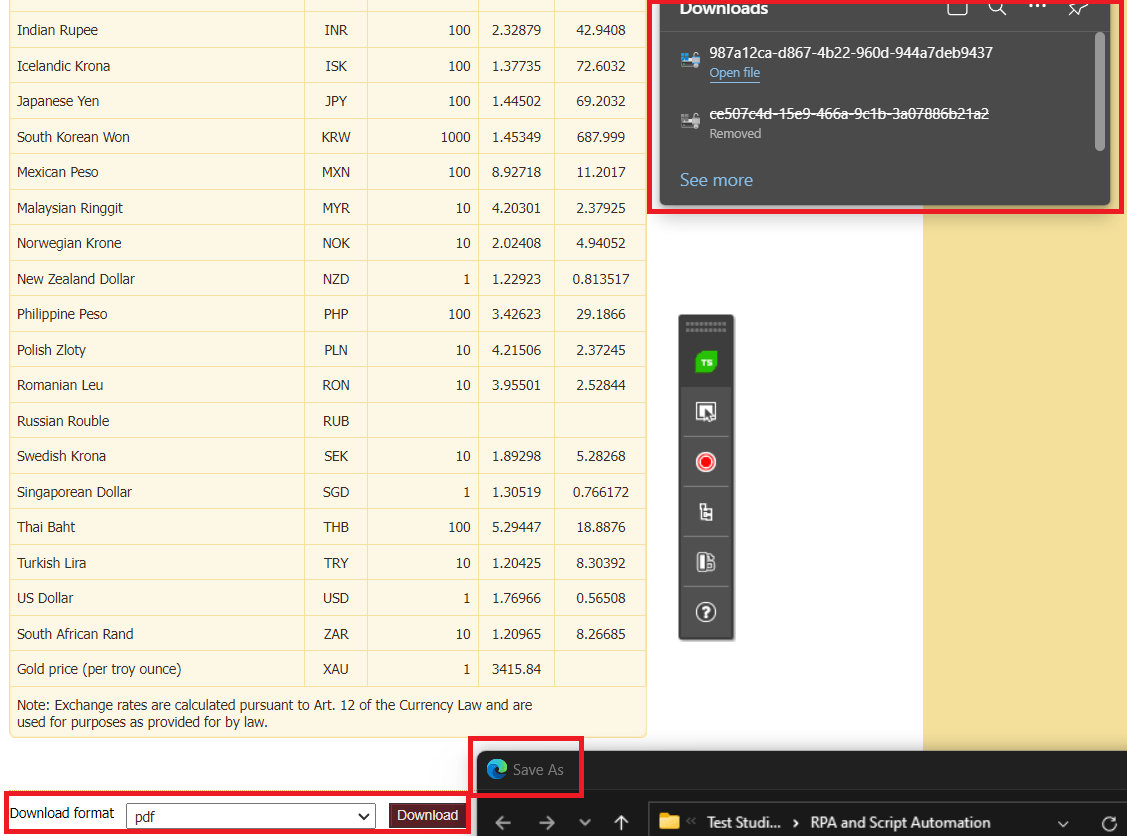This screenshot has height=836, width=1127.
Task: Click the Save As window title
Action: (538, 770)
